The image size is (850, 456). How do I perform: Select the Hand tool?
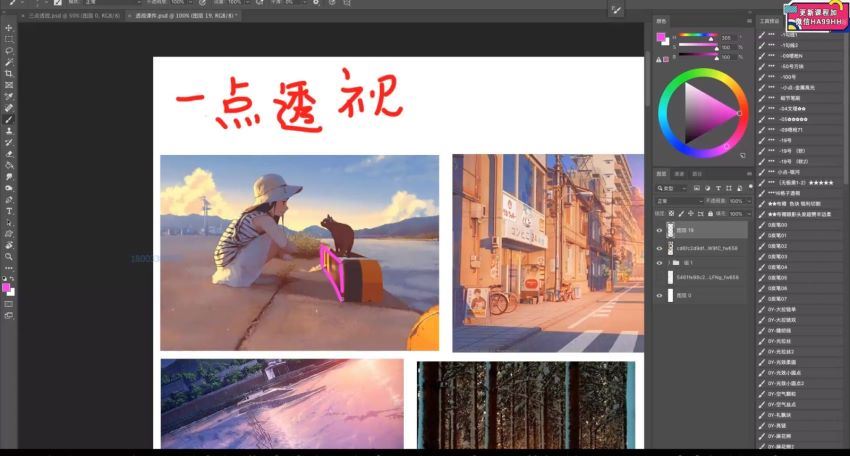click(x=9, y=245)
